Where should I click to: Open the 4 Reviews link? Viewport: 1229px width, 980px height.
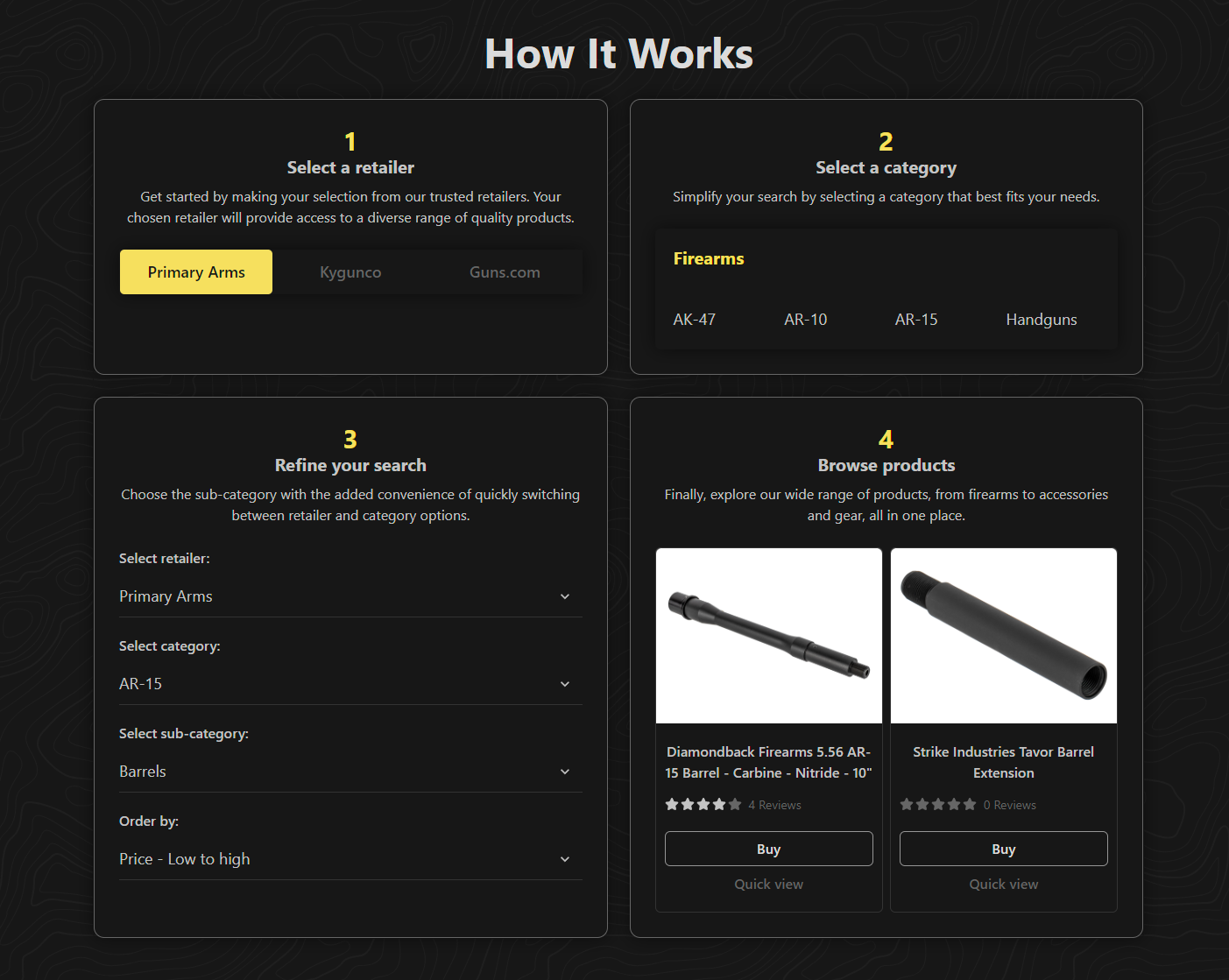click(775, 805)
